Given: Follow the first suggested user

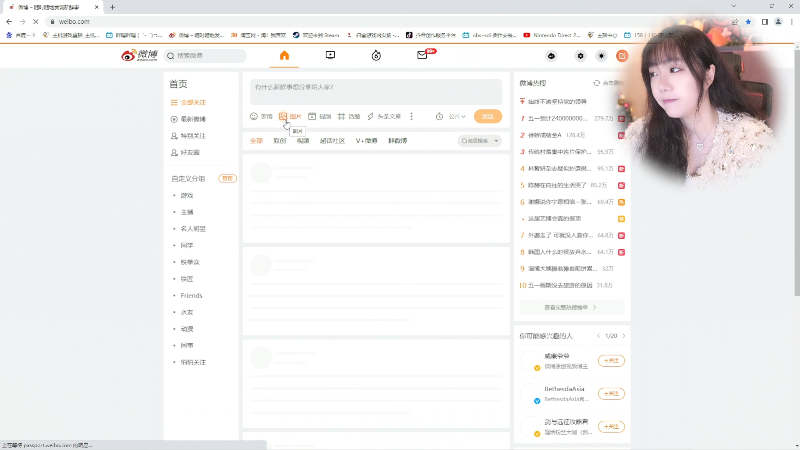Looking at the screenshot, I should click(x=611, y=361).
